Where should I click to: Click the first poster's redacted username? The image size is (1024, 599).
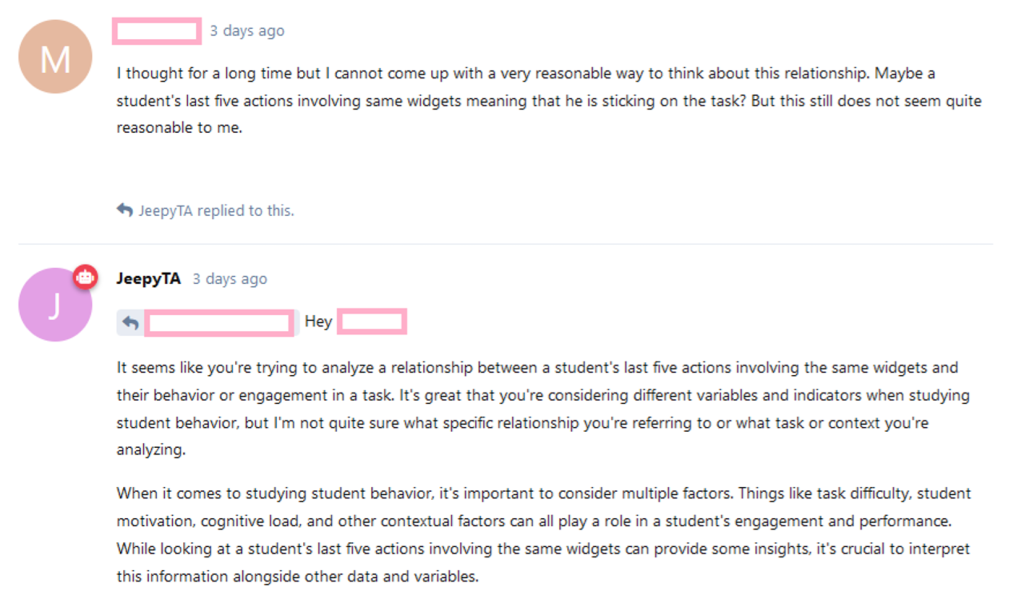(x=157, y=31)
